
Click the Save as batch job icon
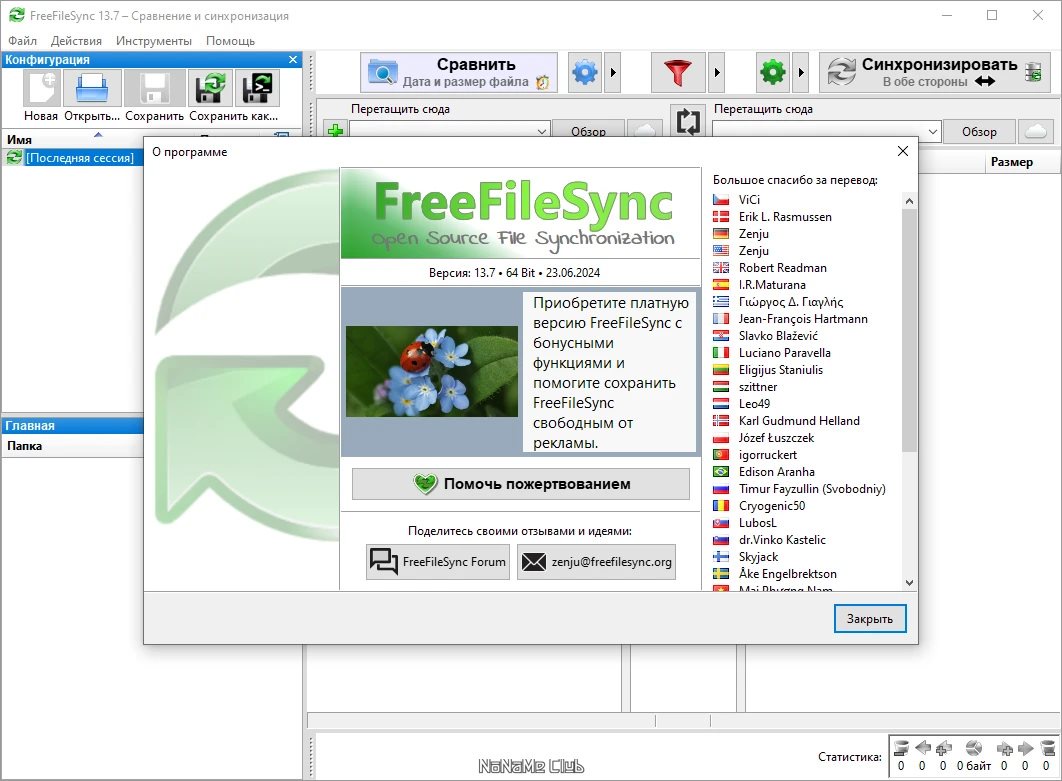click(x=257, y=88)
